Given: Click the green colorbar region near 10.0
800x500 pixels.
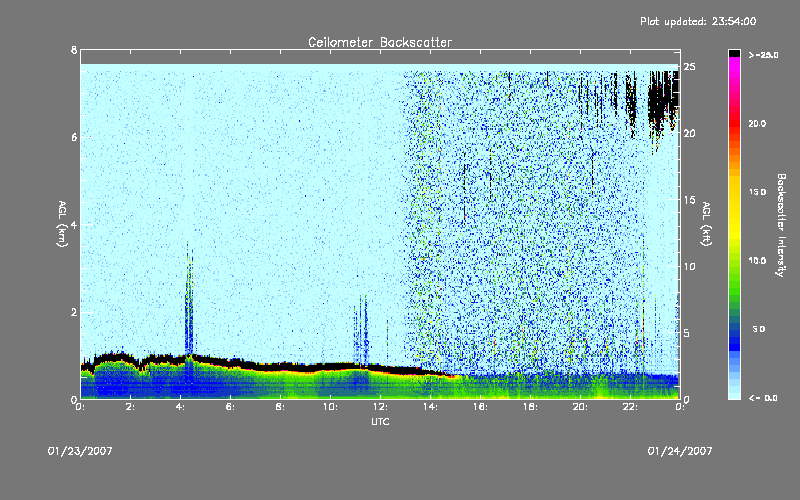Looking at the screenshot, I should coord(734,263).
